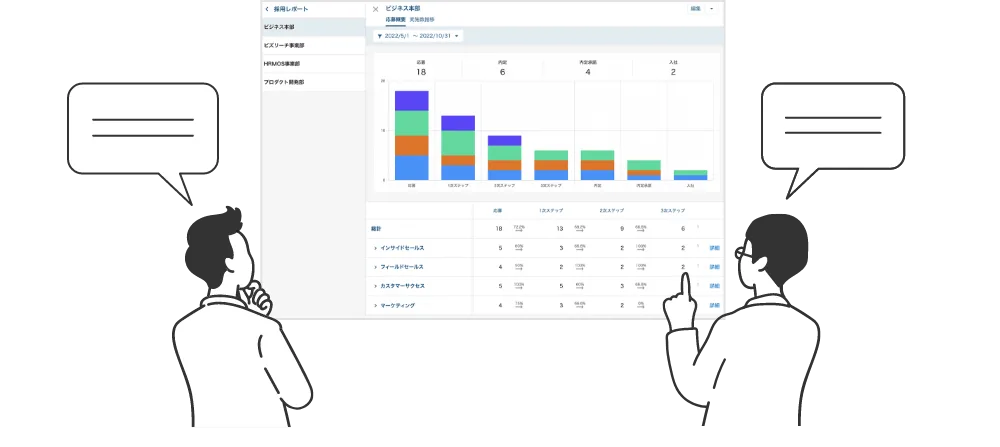Close the ビジネス本部 report panel with X
The image size is (1000, 447).
[375, 9]
